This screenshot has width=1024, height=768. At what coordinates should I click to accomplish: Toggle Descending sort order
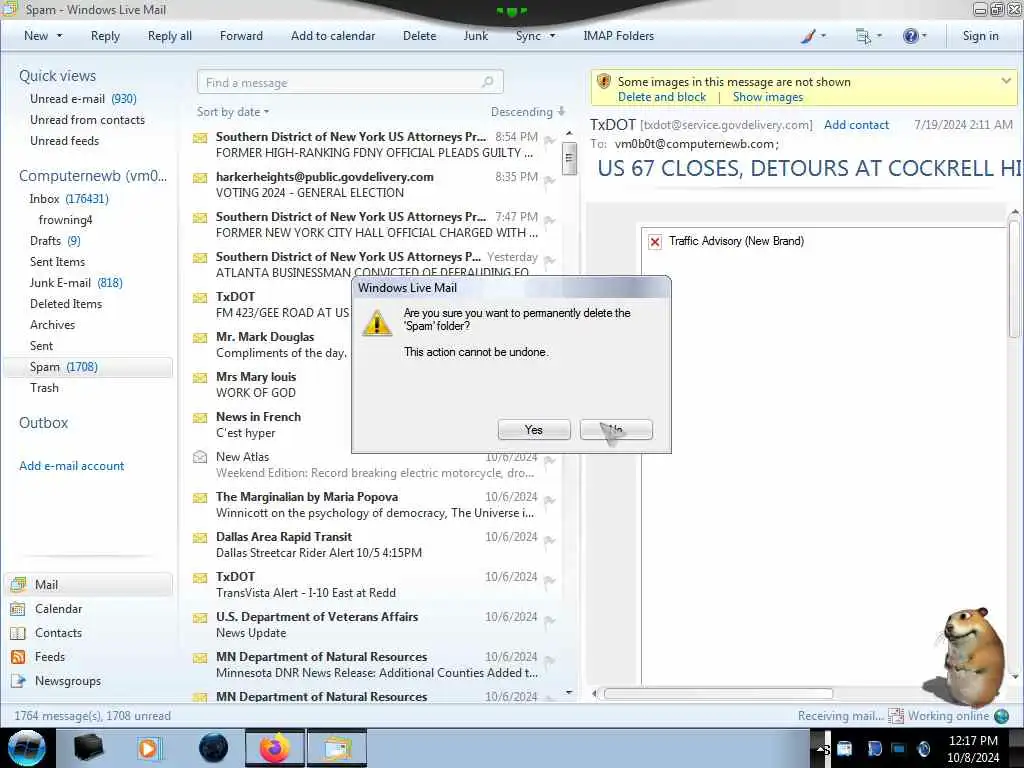tap(528, 112)
